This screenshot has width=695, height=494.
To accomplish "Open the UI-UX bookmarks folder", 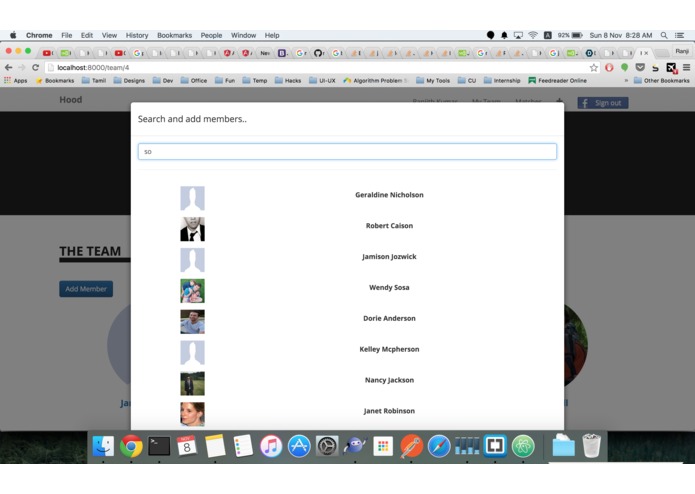I will point(322,80).
